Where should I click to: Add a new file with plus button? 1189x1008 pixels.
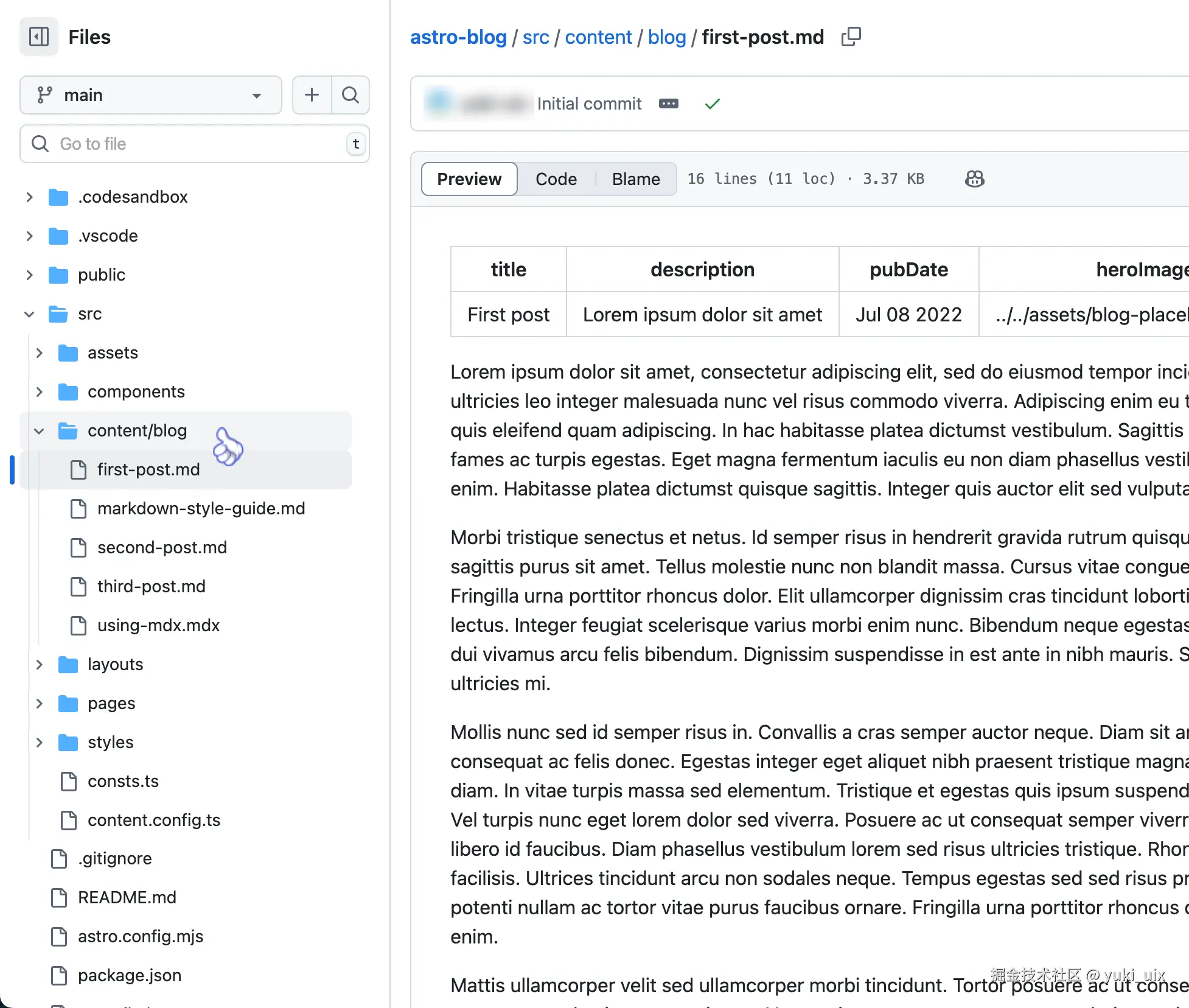coord(312,95)
